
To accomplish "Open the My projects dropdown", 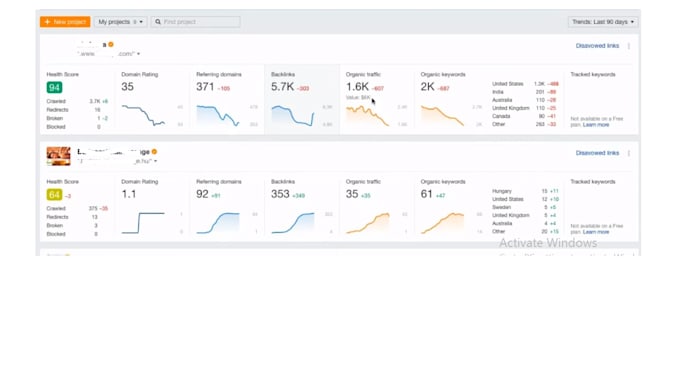I will pyautogui.click(x=120, y=22).
